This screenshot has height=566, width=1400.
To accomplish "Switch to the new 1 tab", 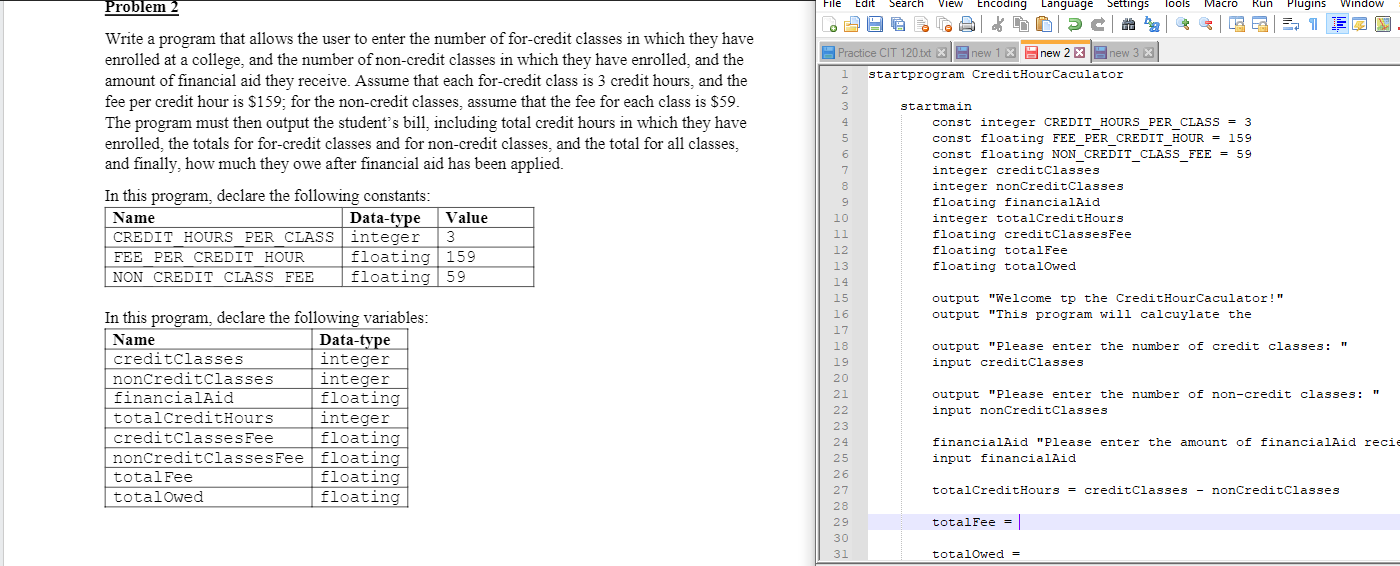I will coord(987,52).
